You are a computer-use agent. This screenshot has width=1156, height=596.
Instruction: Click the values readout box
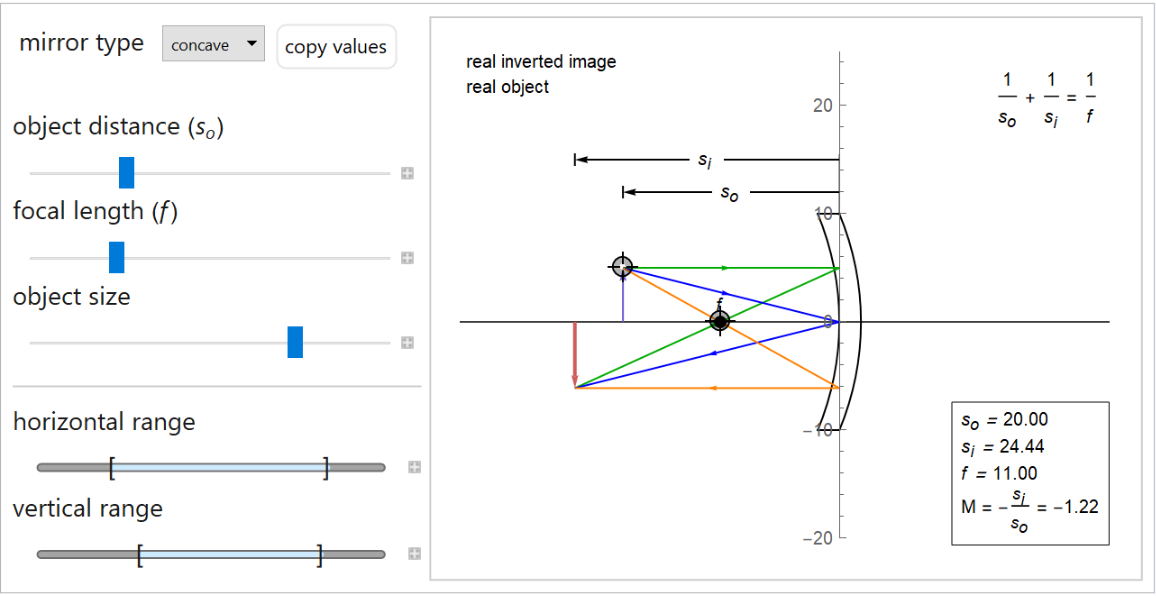[x=1029, y=473]
